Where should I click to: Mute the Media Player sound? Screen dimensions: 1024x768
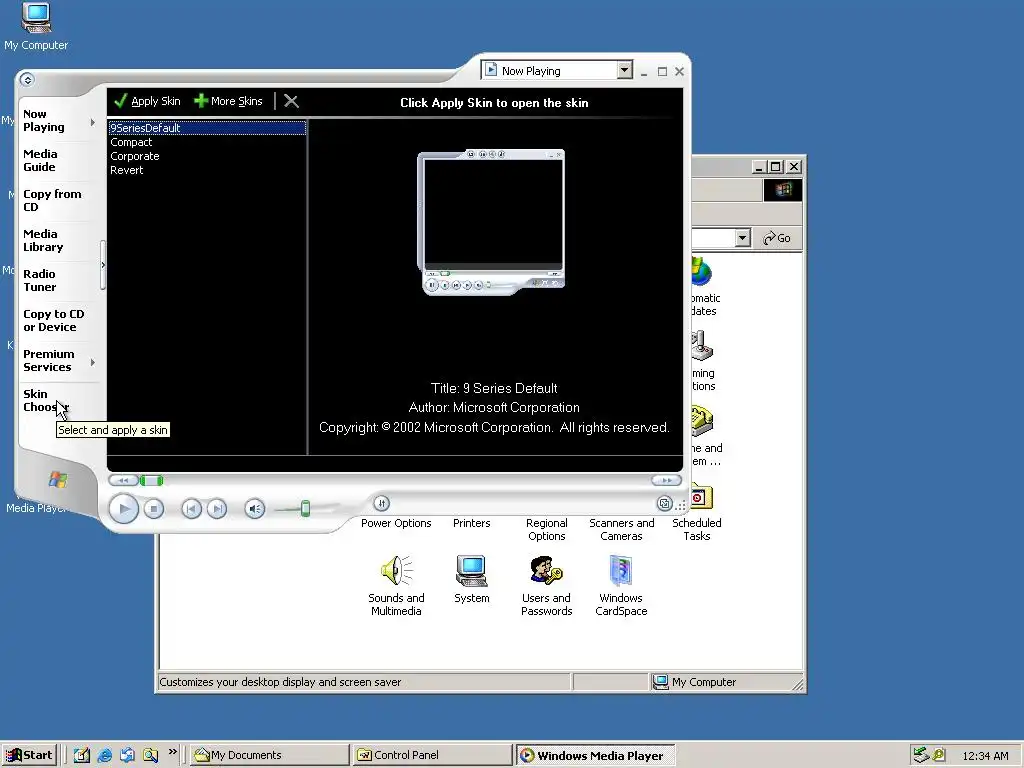click(x=255, y=509)
